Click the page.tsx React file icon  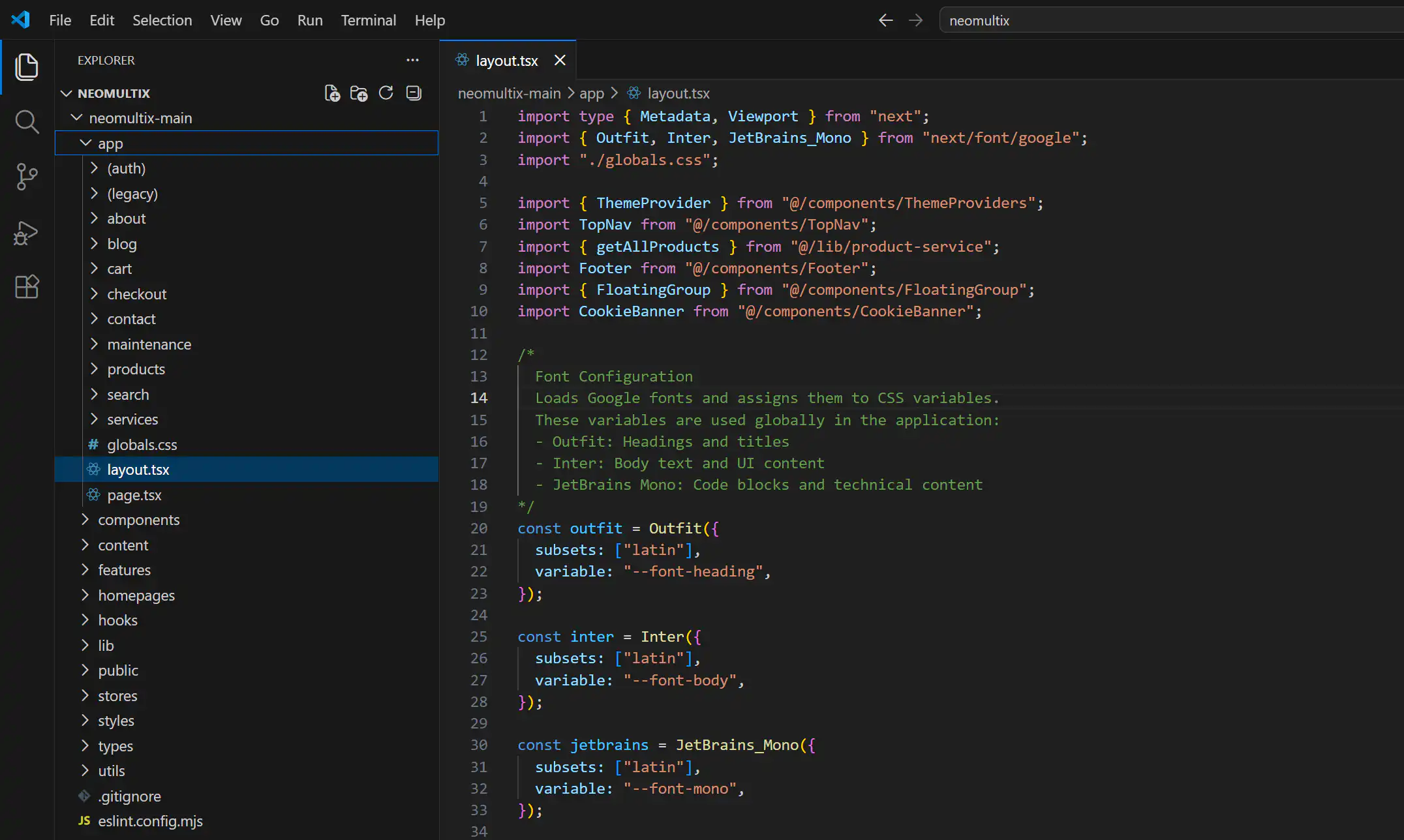pyautogui.click(x=93, y=495)
